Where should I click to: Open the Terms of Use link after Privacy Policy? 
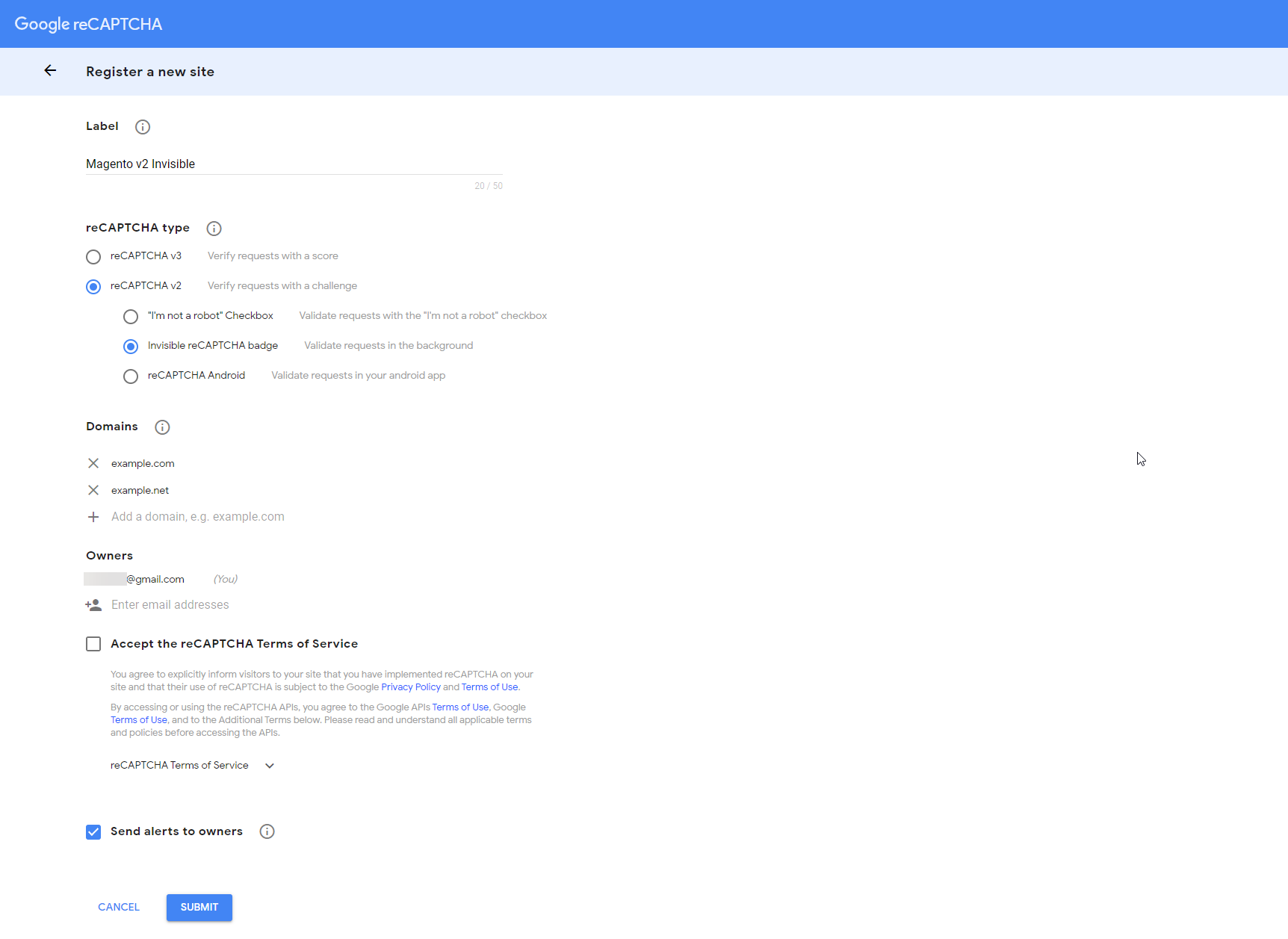coord(489,687)
